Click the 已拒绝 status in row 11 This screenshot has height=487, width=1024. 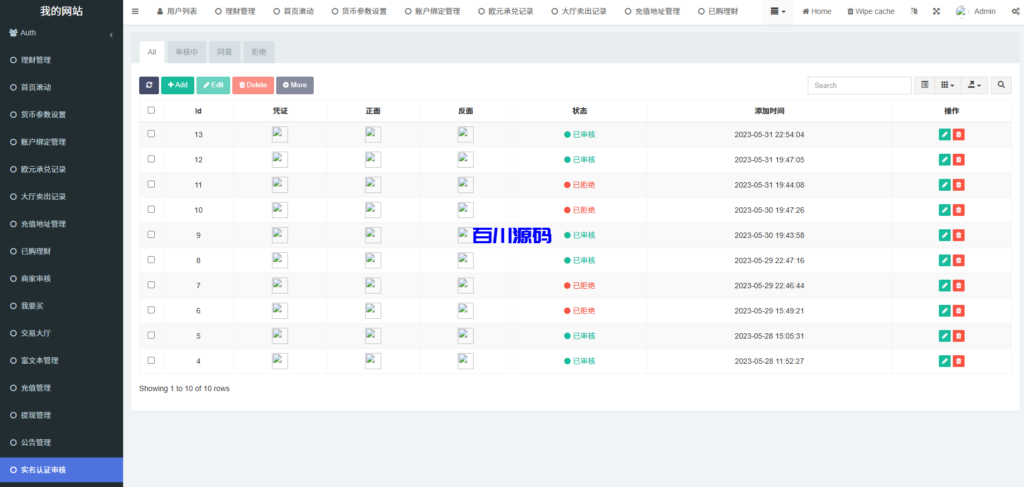[x=580, y=185]
